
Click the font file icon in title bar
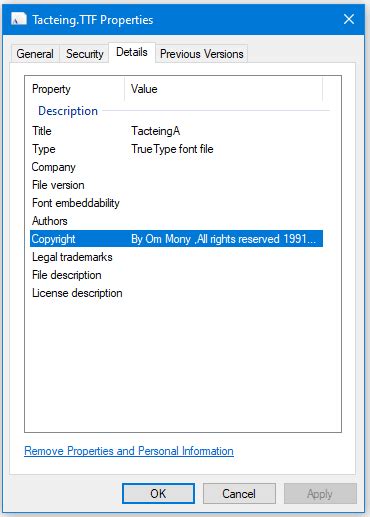[x=19, y=19]
